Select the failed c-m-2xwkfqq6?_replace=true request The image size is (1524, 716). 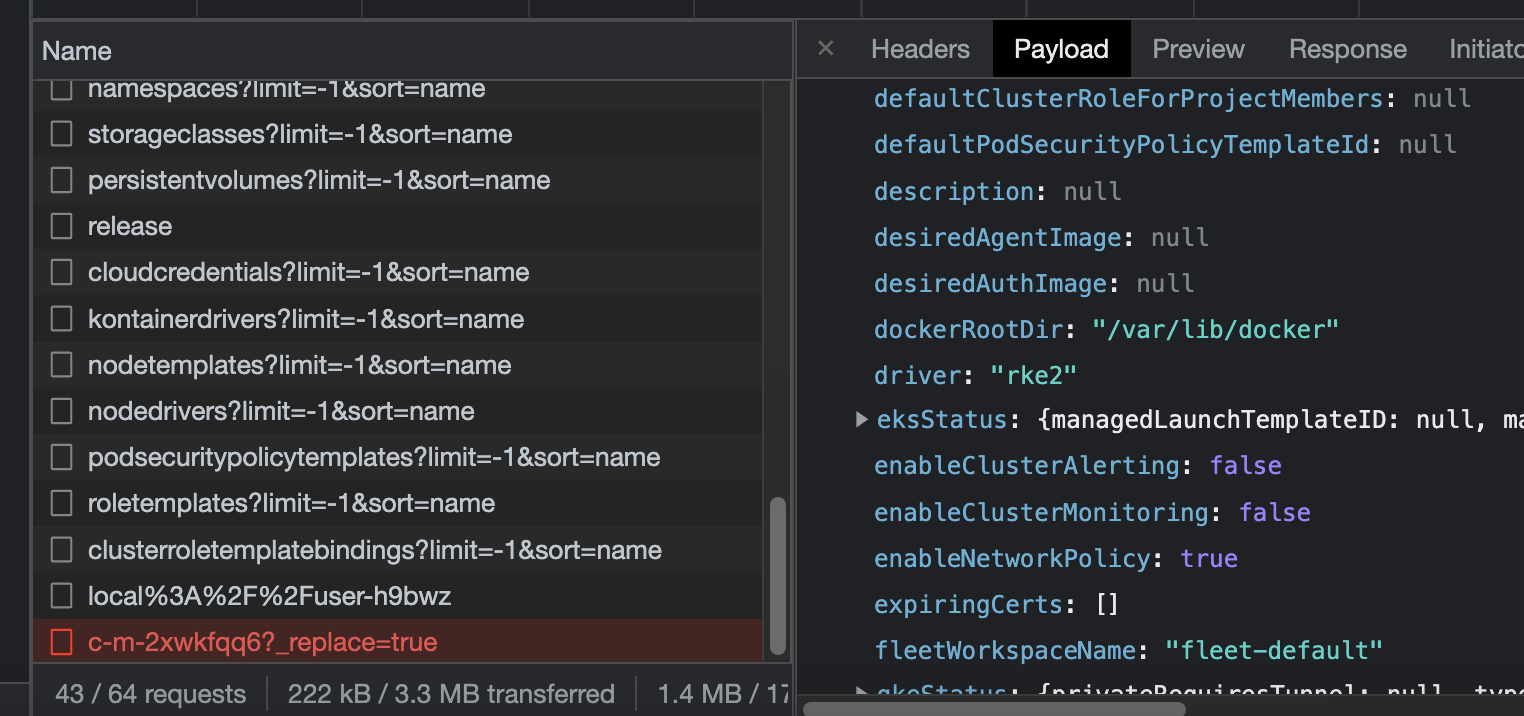click(x=398, y=642)
